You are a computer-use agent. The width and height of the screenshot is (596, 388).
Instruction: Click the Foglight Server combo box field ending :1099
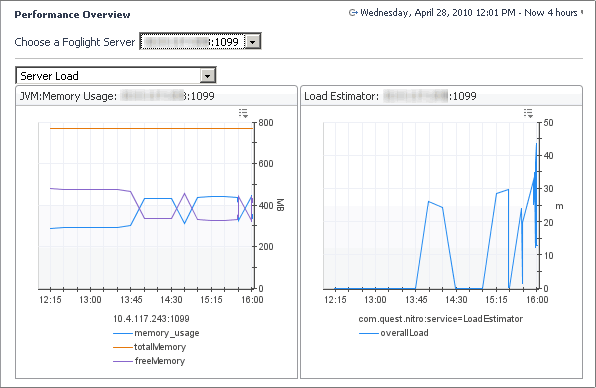click(200, 41)
